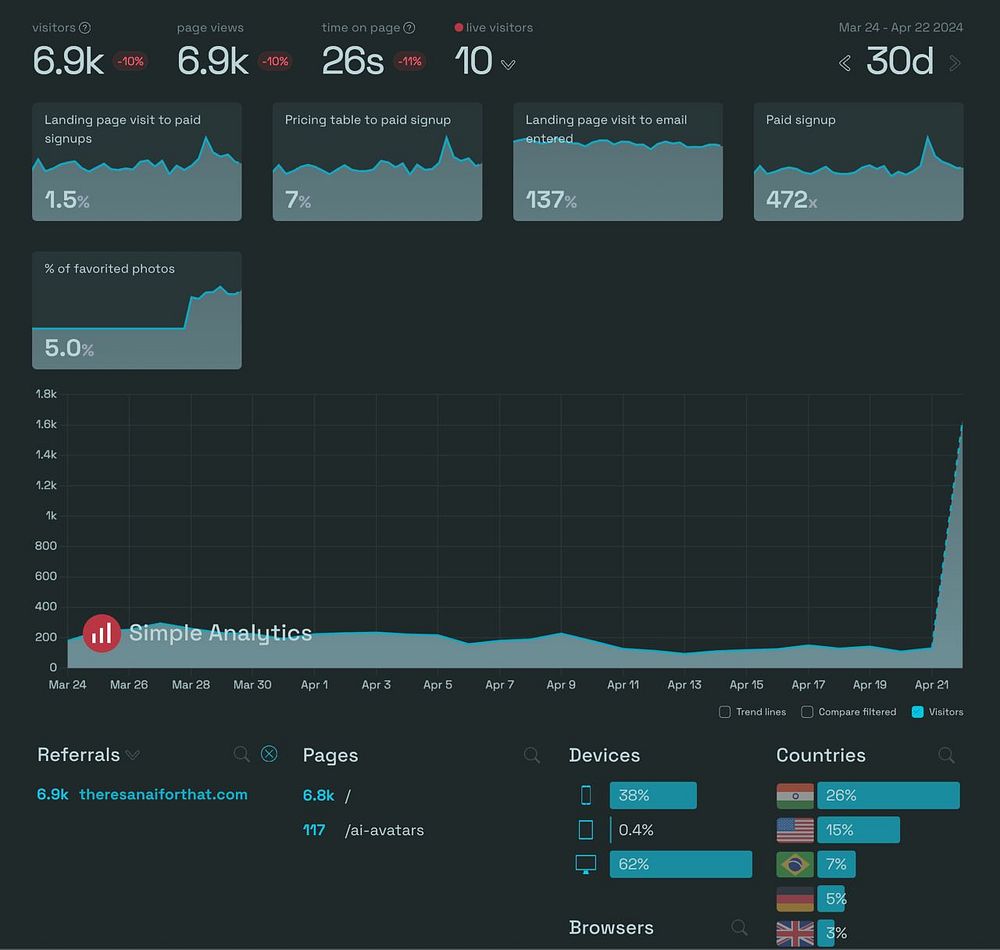This screenshot has width=1000, height=950.
Task: Click the mobile phone device icon
Action: click(x=585, y=795)
